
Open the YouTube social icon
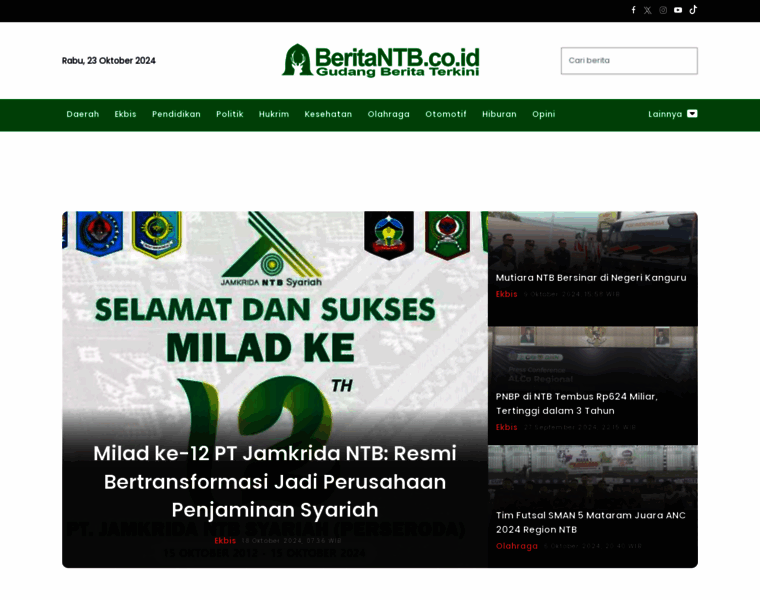click(x=678, y=10)
